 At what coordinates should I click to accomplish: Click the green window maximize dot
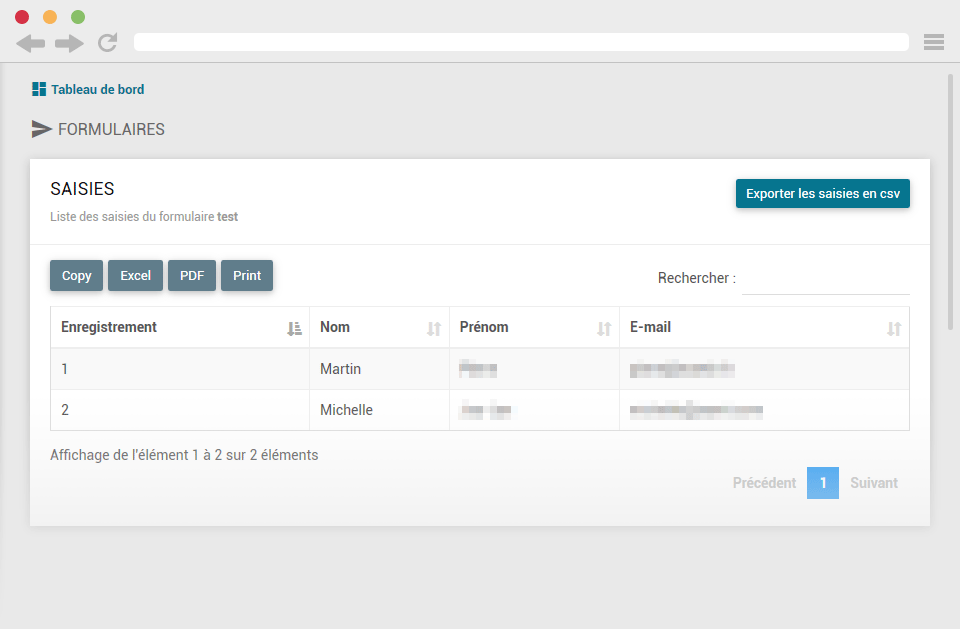tap(78, 17)
